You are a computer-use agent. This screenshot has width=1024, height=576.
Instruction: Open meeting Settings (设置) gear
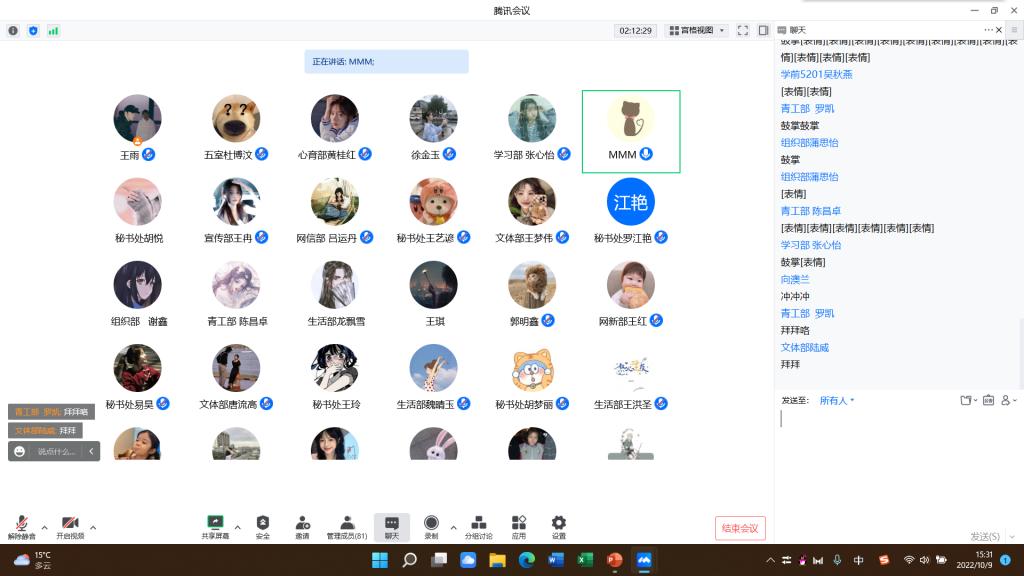pos(559,523)
